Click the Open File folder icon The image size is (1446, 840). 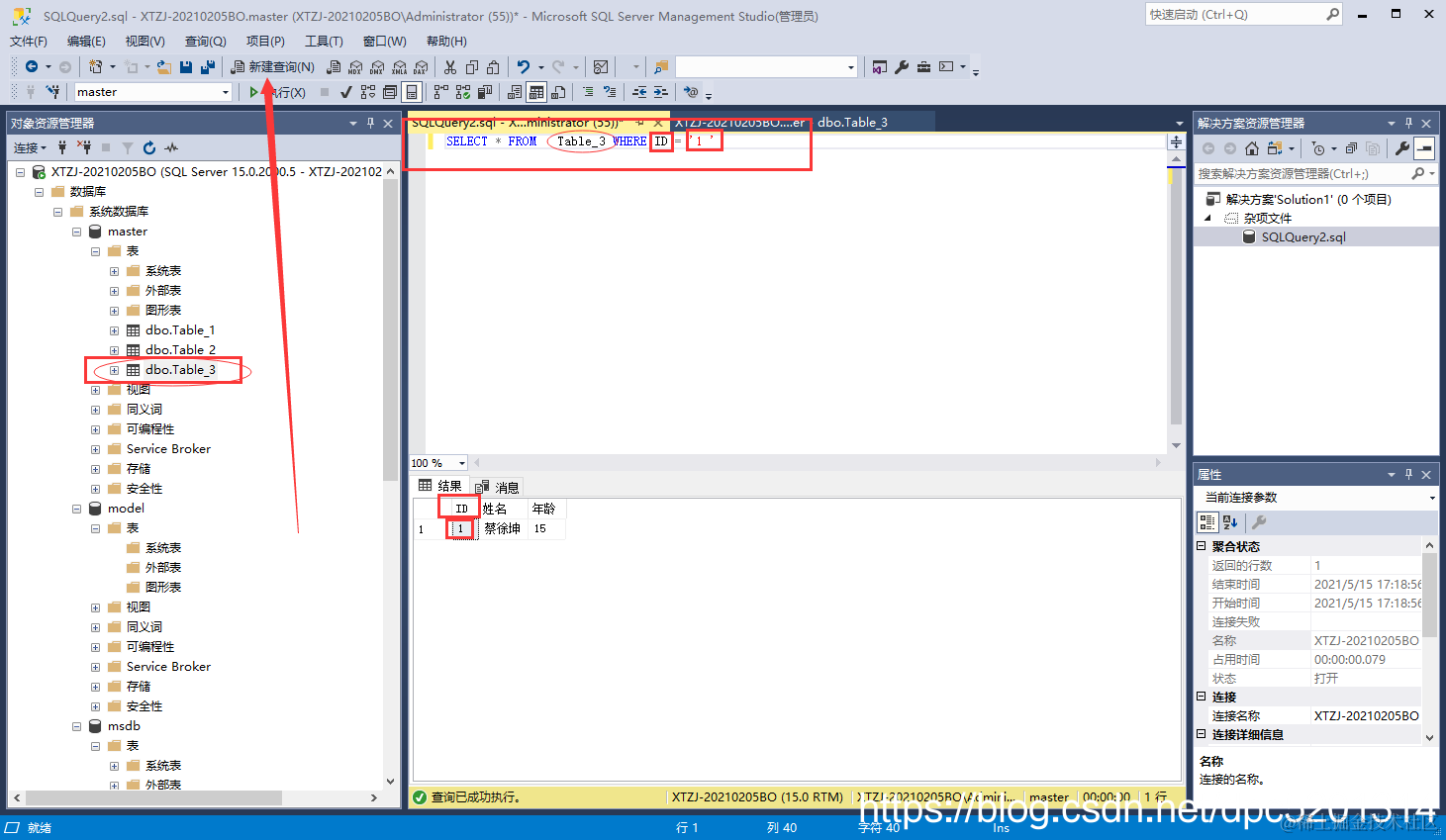(x=164, y=67)
